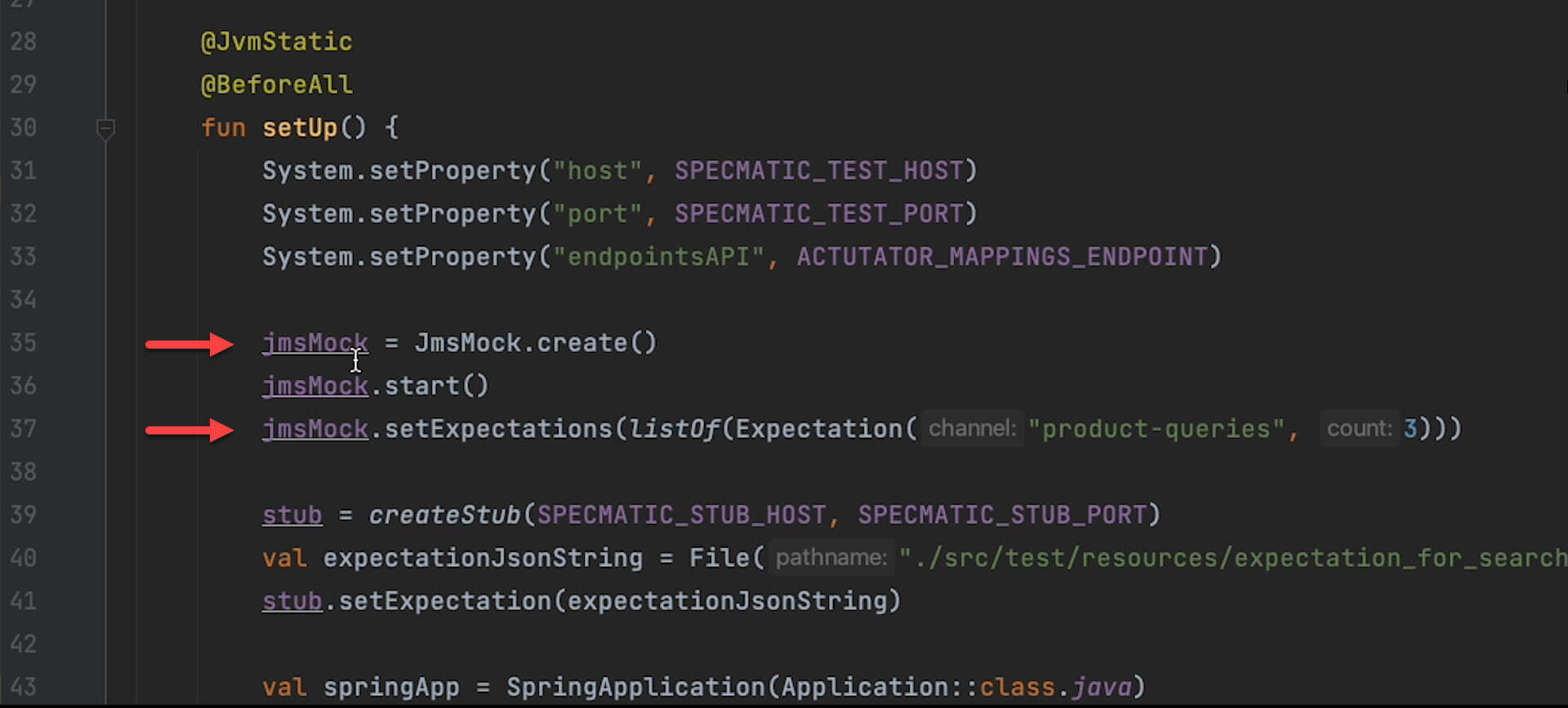Click the @JvmStatic annotation
The width and height of the screenshot is (1568, 708).
click(276, 42)
